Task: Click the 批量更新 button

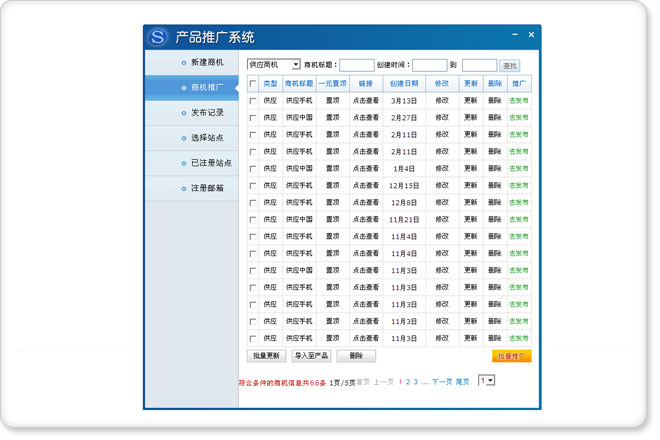Action: (267, 356)
